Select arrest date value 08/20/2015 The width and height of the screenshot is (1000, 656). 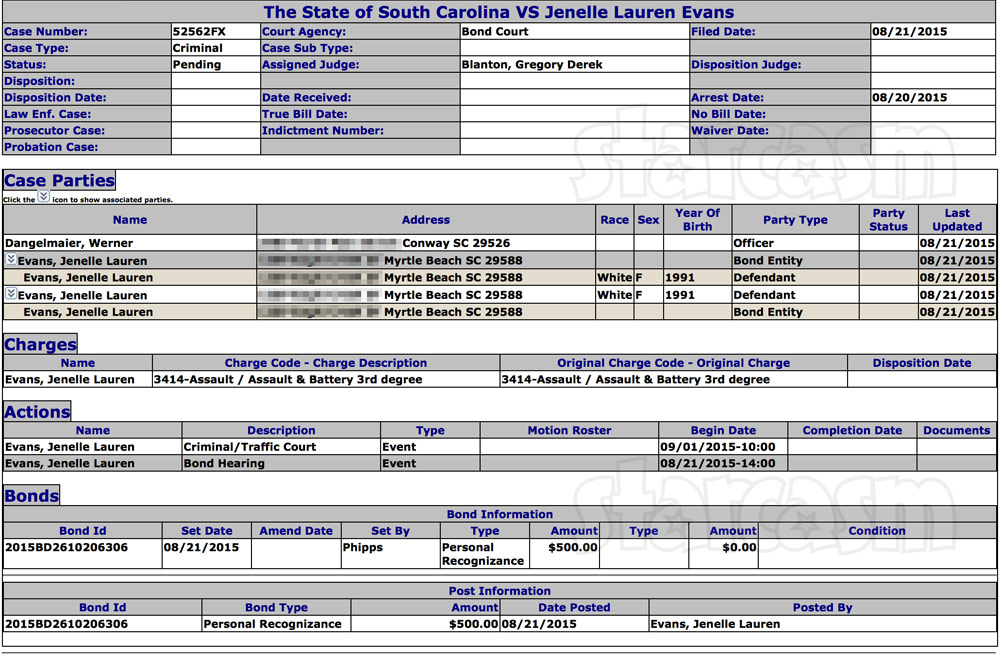[909, 98]
